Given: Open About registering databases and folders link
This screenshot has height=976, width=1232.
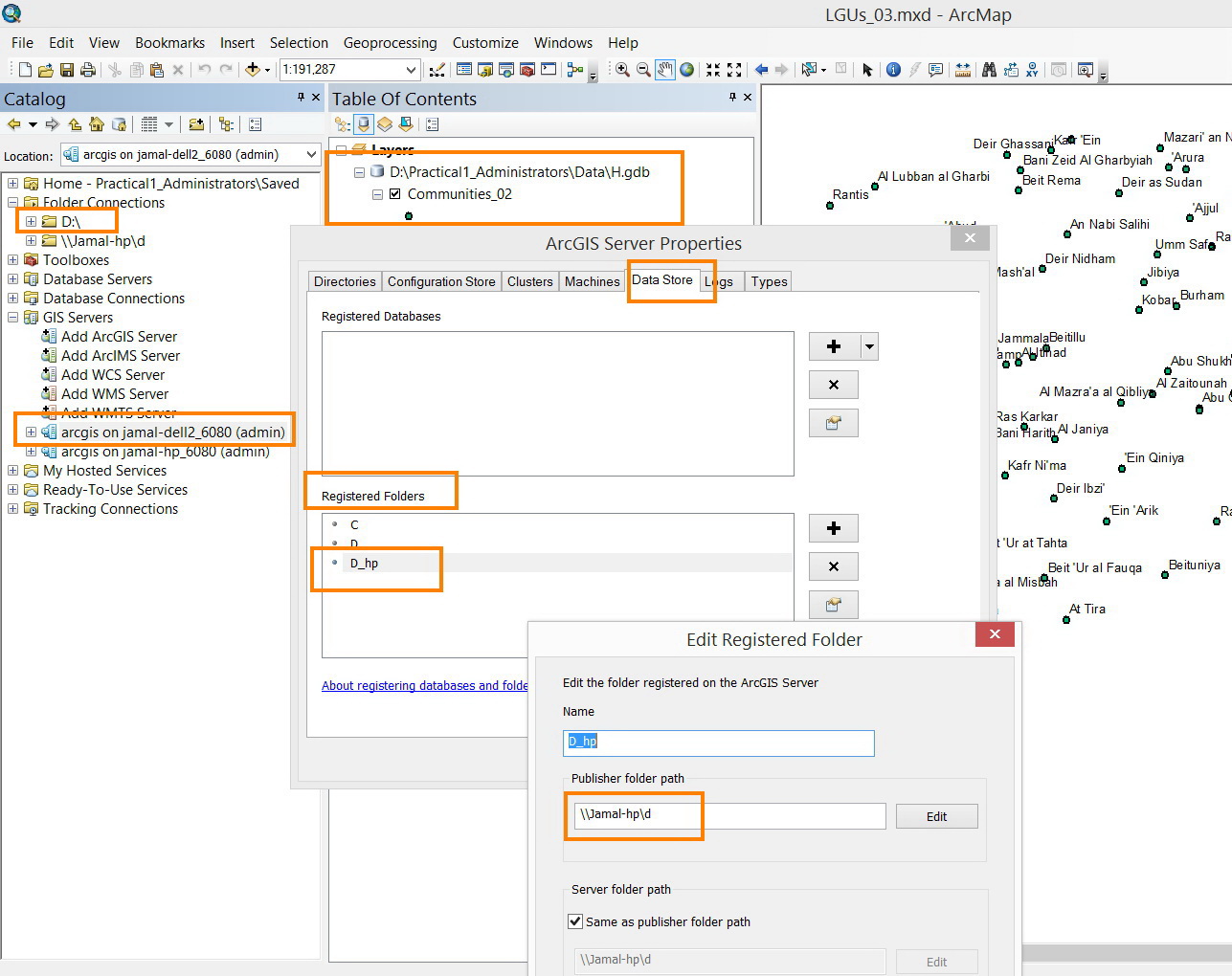Looking at the screenshot, I should (x=424, y=685).
